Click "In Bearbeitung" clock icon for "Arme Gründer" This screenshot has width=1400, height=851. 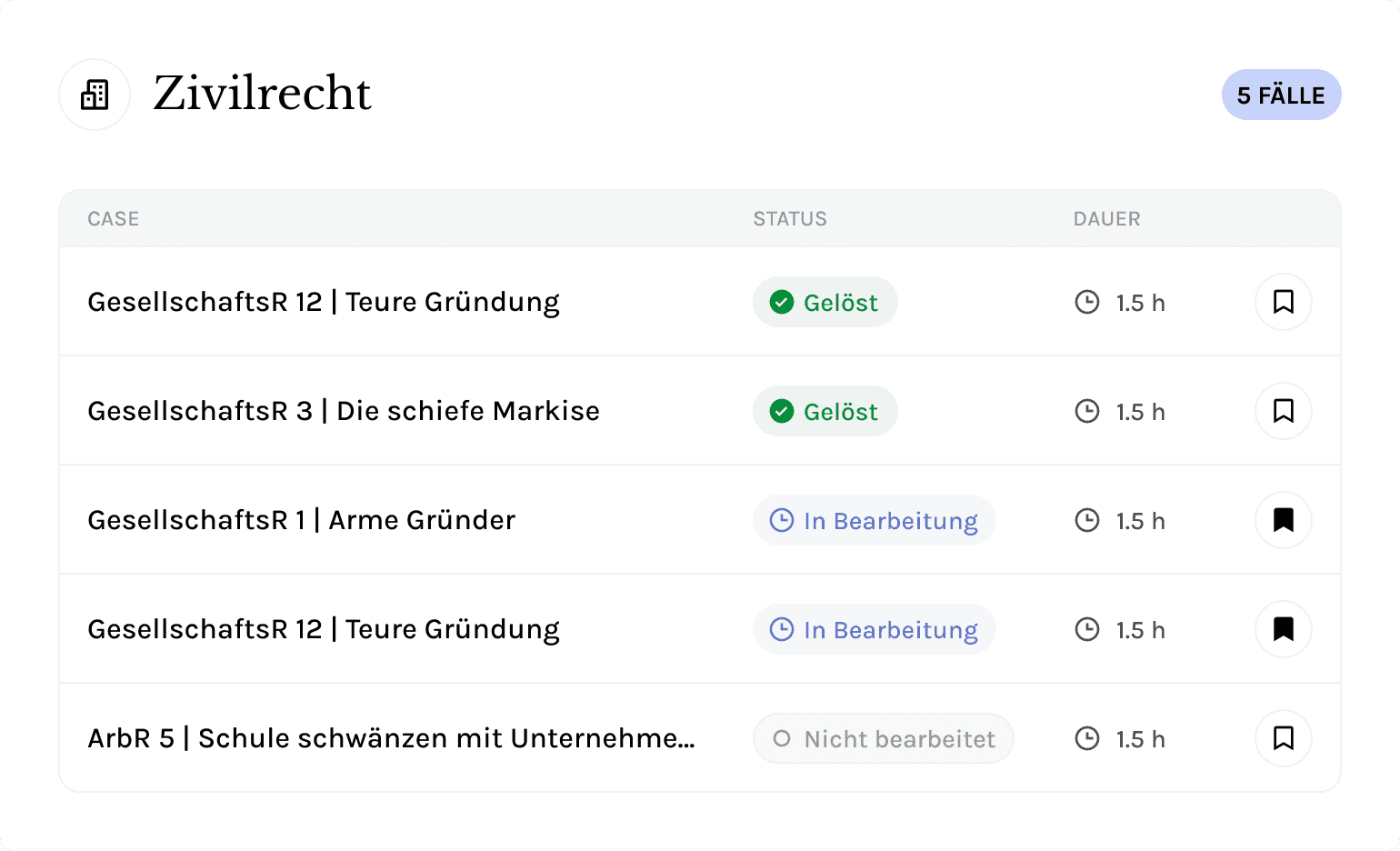click(782, 520)
